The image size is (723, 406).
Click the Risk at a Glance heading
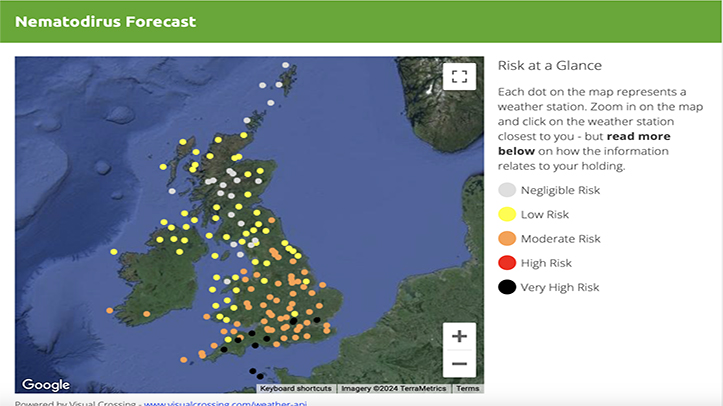point(549,66)
